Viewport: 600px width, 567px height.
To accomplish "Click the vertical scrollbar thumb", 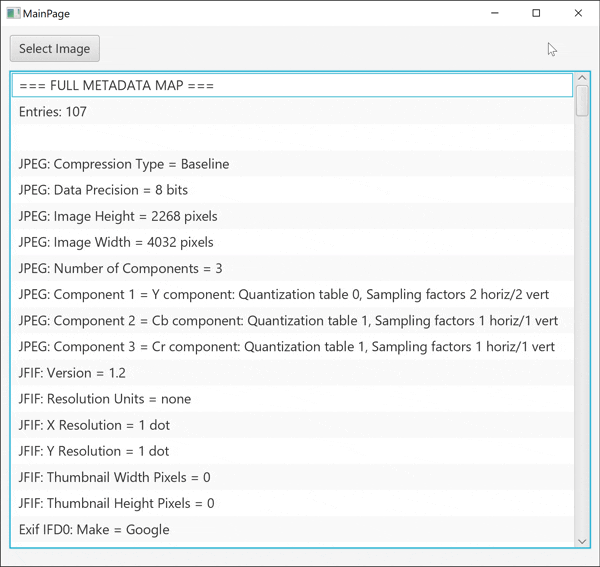I will [x=583, y=101].
